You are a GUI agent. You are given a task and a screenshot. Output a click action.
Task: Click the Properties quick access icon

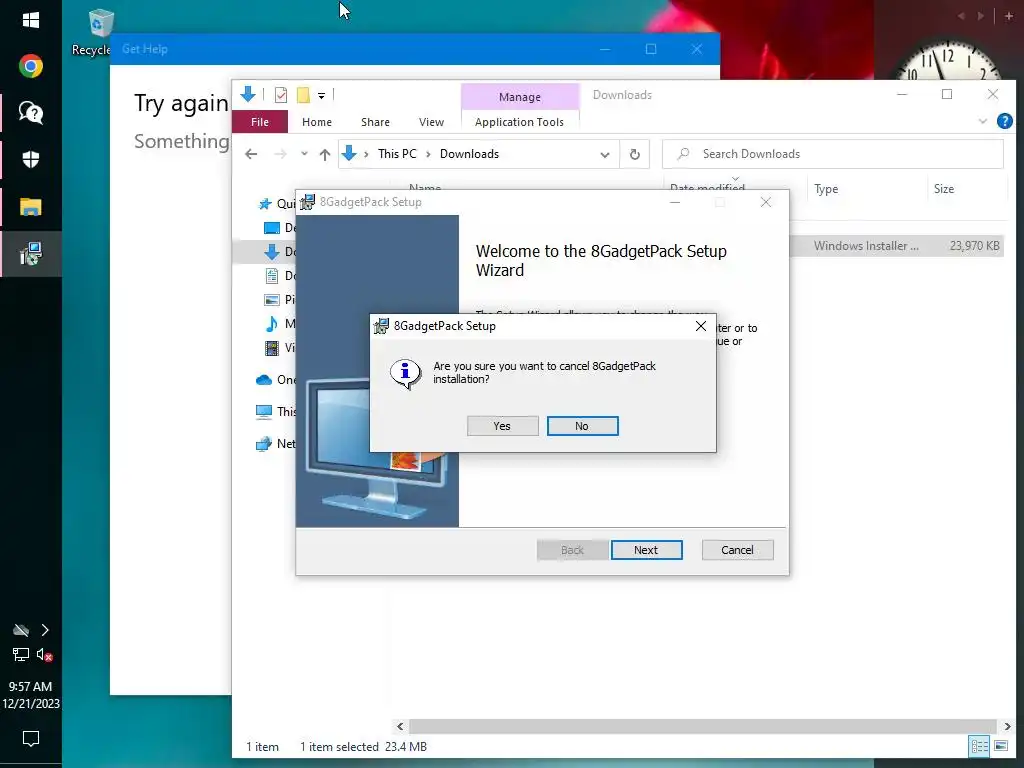click(281, 95)
